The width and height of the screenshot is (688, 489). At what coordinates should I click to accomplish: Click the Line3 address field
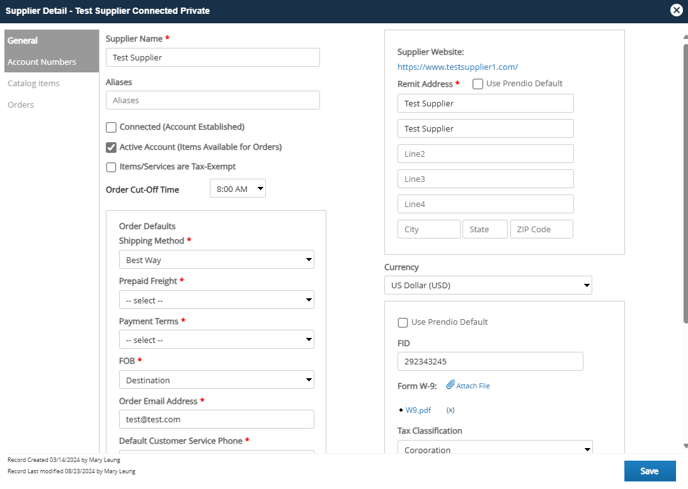pyautogui.click(x=485, y=179)
